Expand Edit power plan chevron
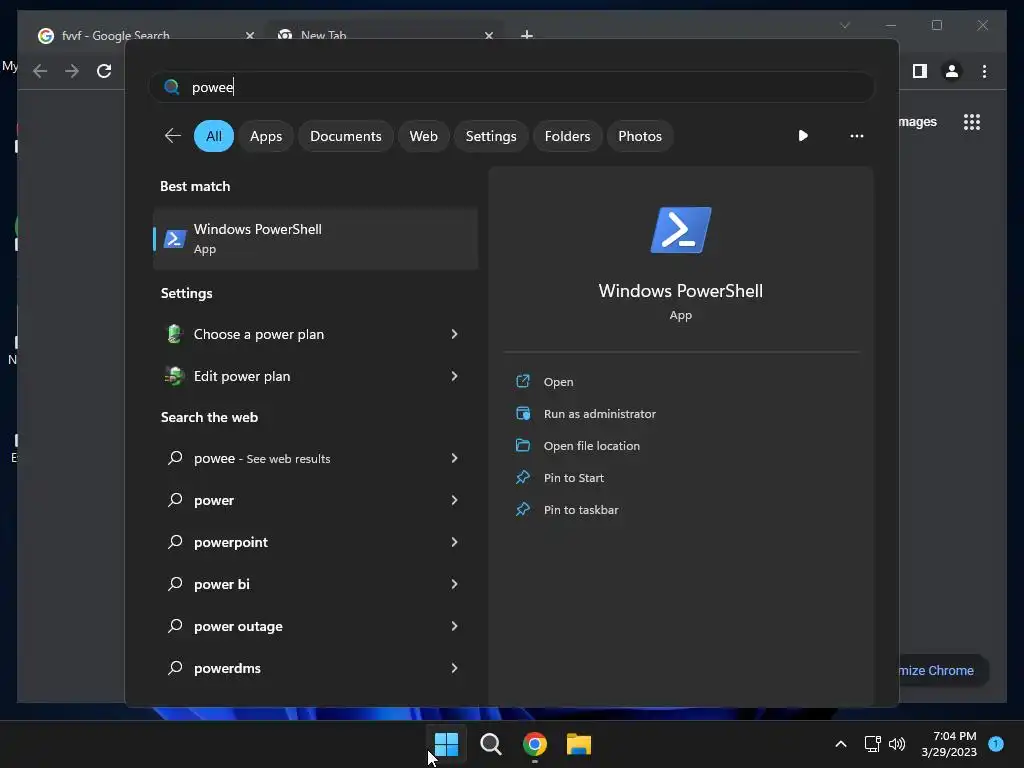1024x768 pixels. tap(455, 376)
